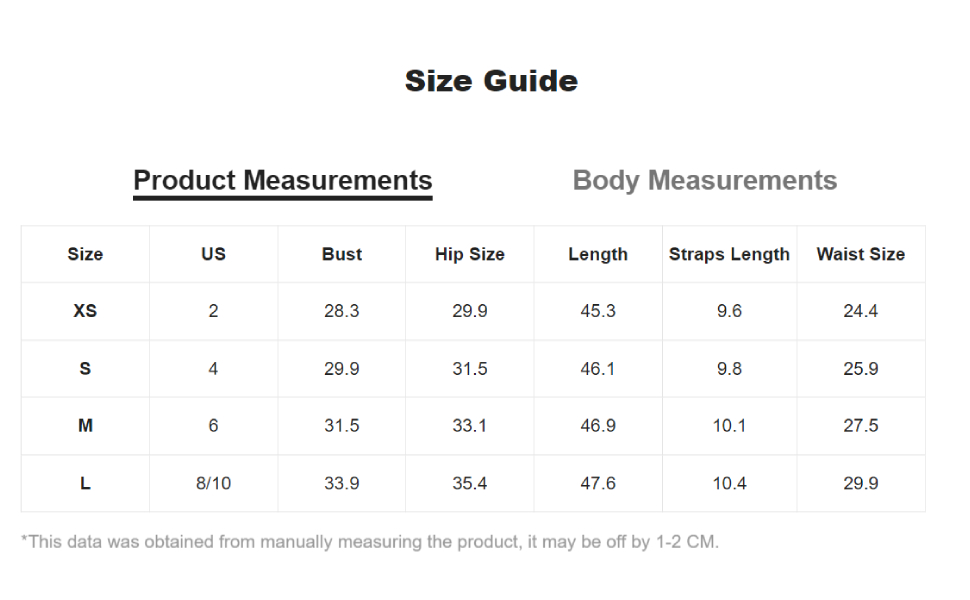The height and width of the screenshot is (600, 970).
Task: Select the L size row label
Action: click(x=85, y=483)
